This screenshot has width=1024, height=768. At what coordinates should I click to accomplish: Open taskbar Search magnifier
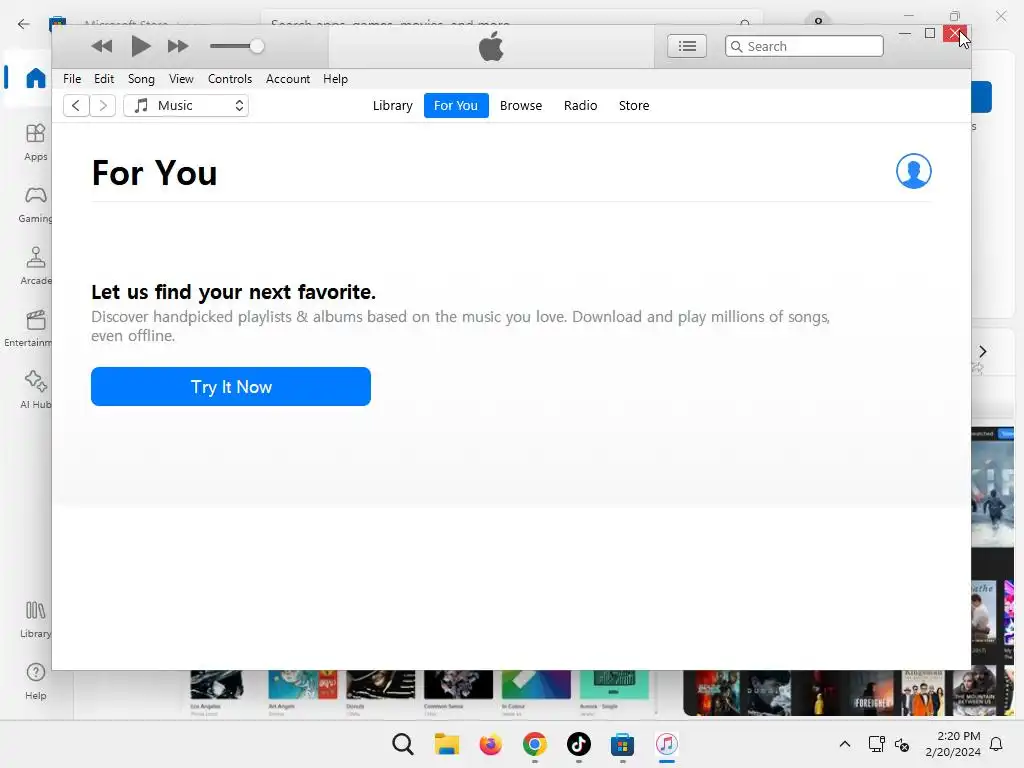click(403, 744)
